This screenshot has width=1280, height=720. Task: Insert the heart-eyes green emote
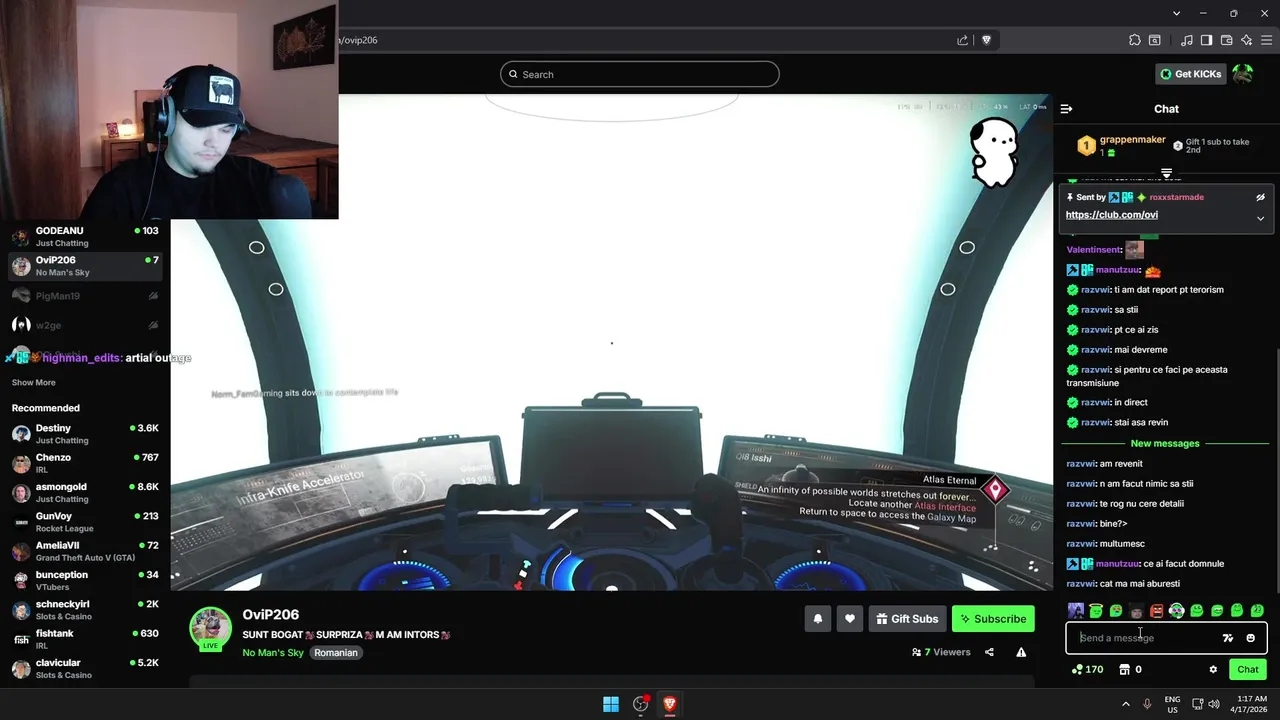[x=1116, y=610]
